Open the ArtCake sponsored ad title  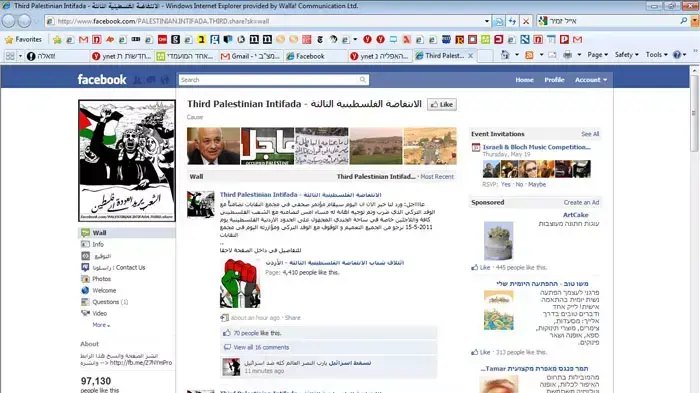pyautogui.click(x=575, y=215)
